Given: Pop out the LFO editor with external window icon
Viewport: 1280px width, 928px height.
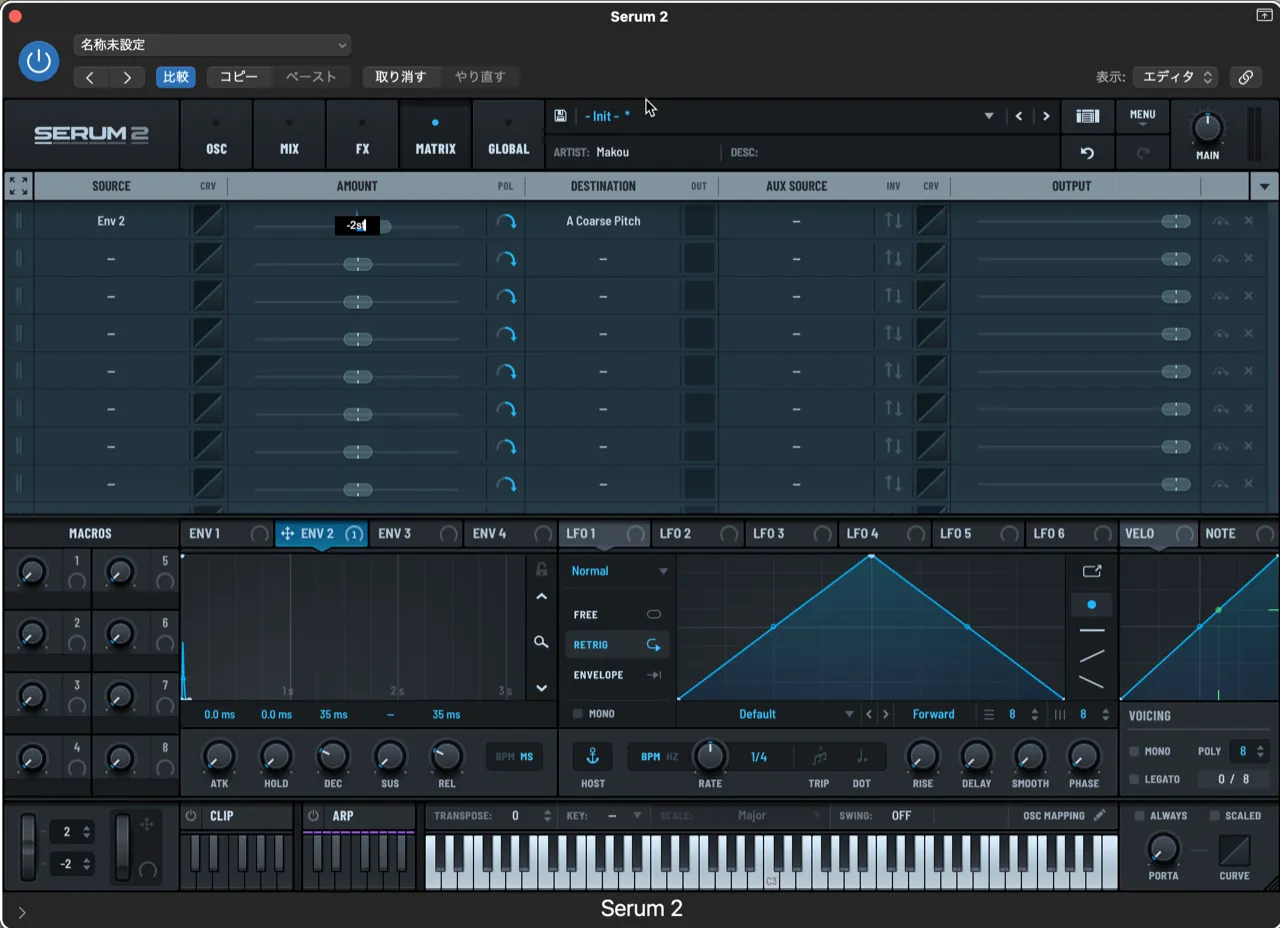Looking at the screenshot, I should click(x=1091, y=571).
